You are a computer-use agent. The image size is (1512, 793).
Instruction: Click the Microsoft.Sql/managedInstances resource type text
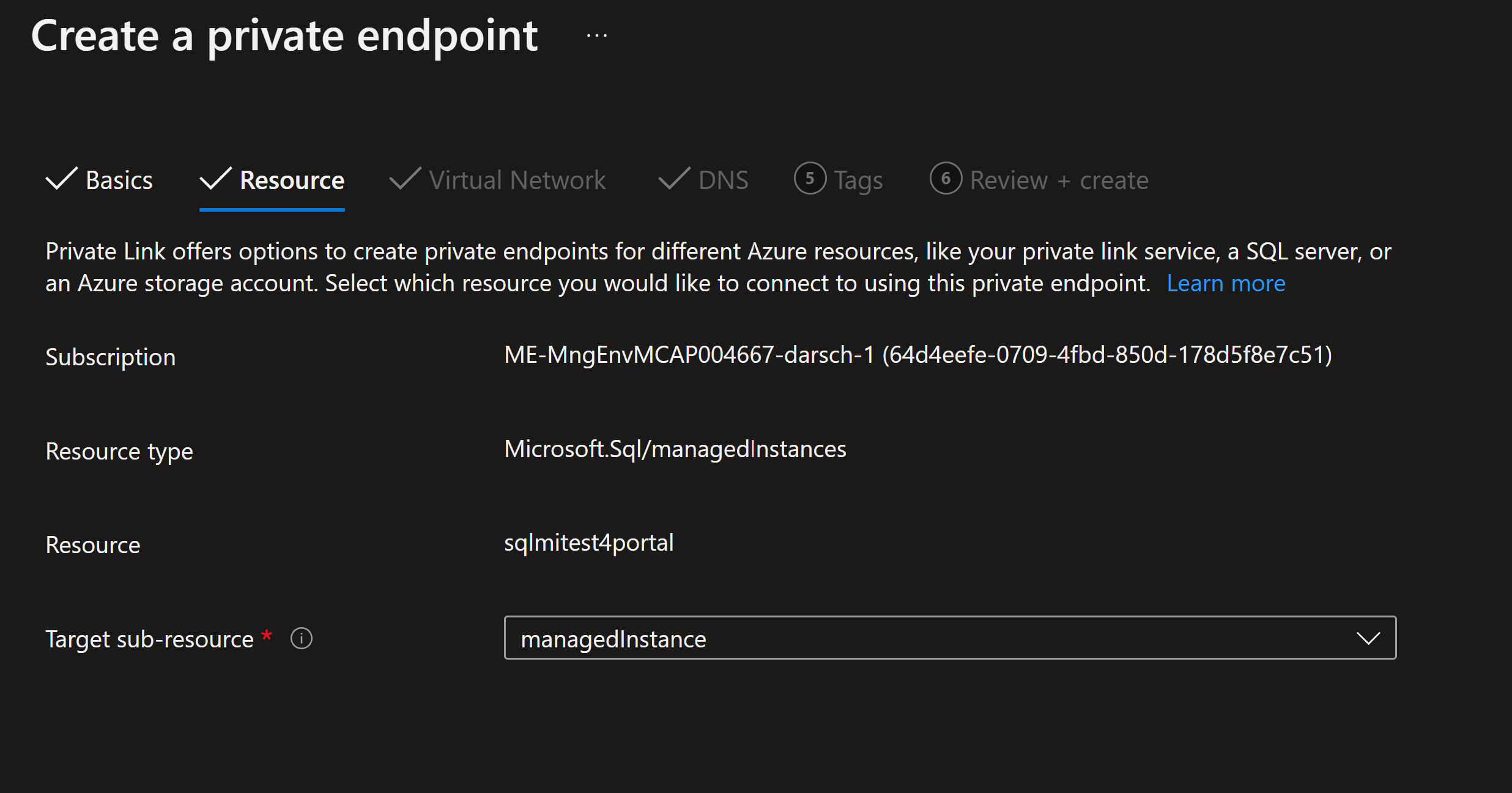tap(675, 450)
